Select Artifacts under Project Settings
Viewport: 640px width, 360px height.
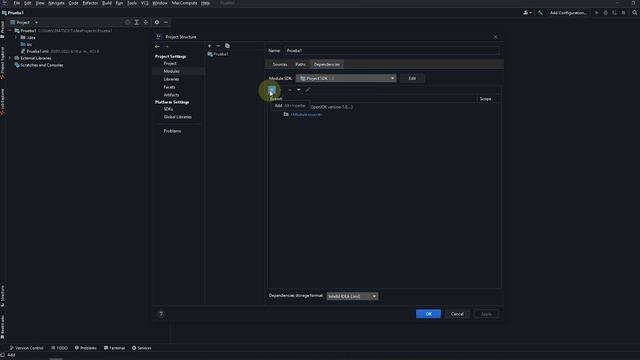(x=171, y=95)
